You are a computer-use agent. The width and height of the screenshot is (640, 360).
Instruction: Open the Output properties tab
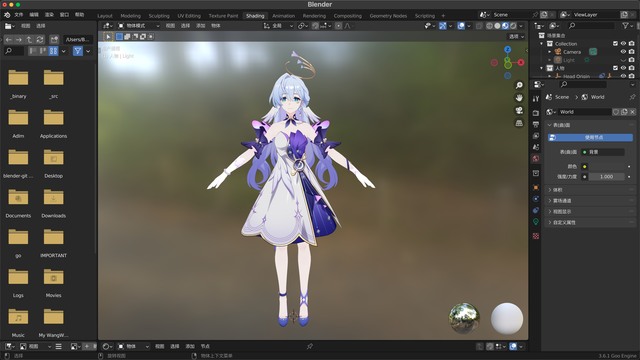pyautogui.click(x=536, y=124)
